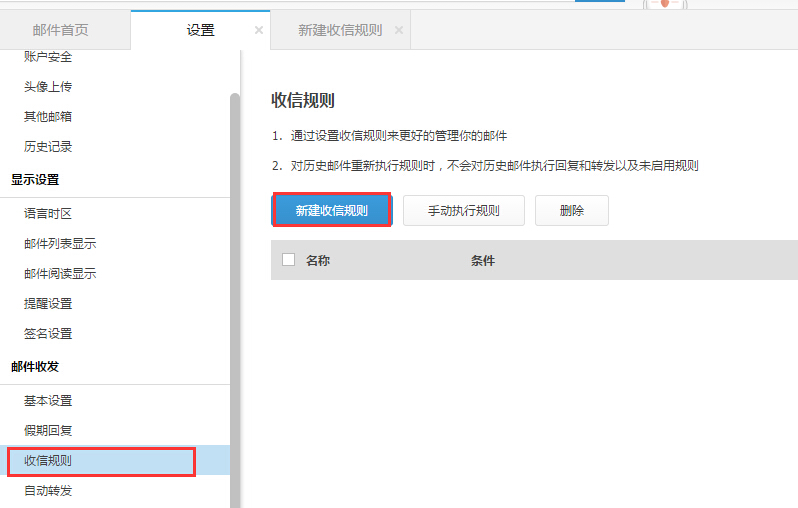Open 历史记录 in the sidebar
The width and height of the screenshot is (798, 508).
(48, 147)
